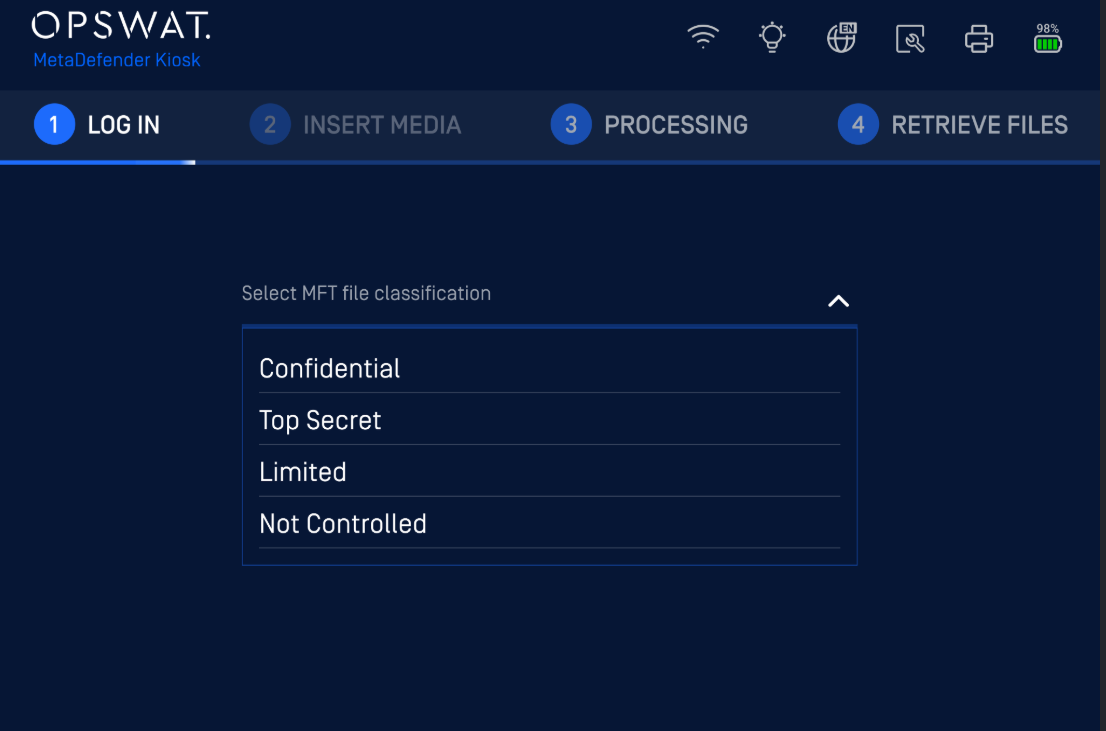This screenshot has width=1106, height=731.
Task: Click the Wi-Fi status icon
Action: tap(703, 37)
